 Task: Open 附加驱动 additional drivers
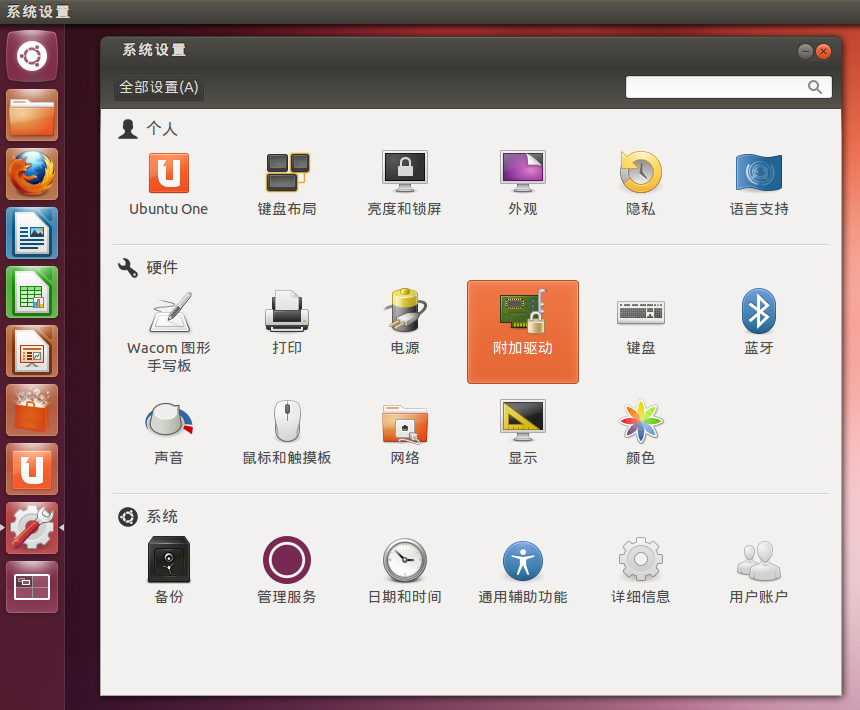click(523, 332)
